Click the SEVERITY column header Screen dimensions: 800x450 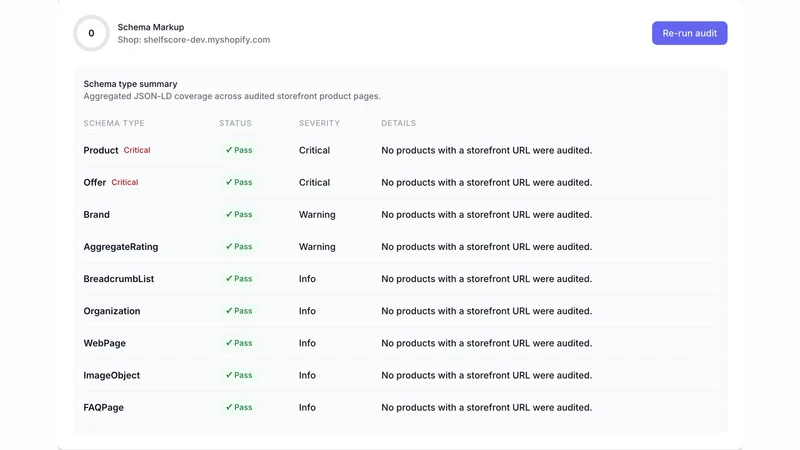319,123
